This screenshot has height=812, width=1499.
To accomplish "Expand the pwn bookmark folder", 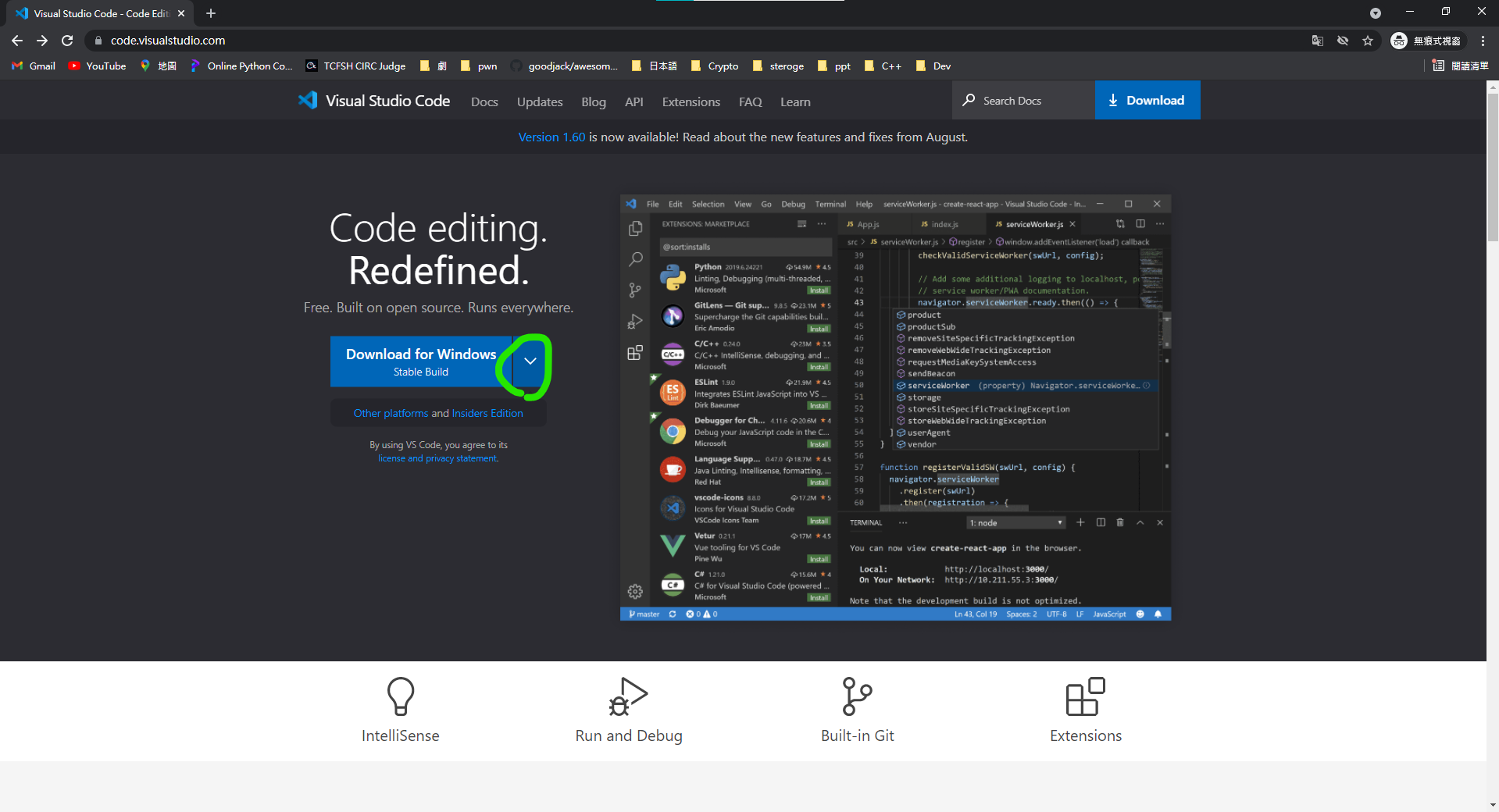I will pyautogui.click(x=479, y=66).
